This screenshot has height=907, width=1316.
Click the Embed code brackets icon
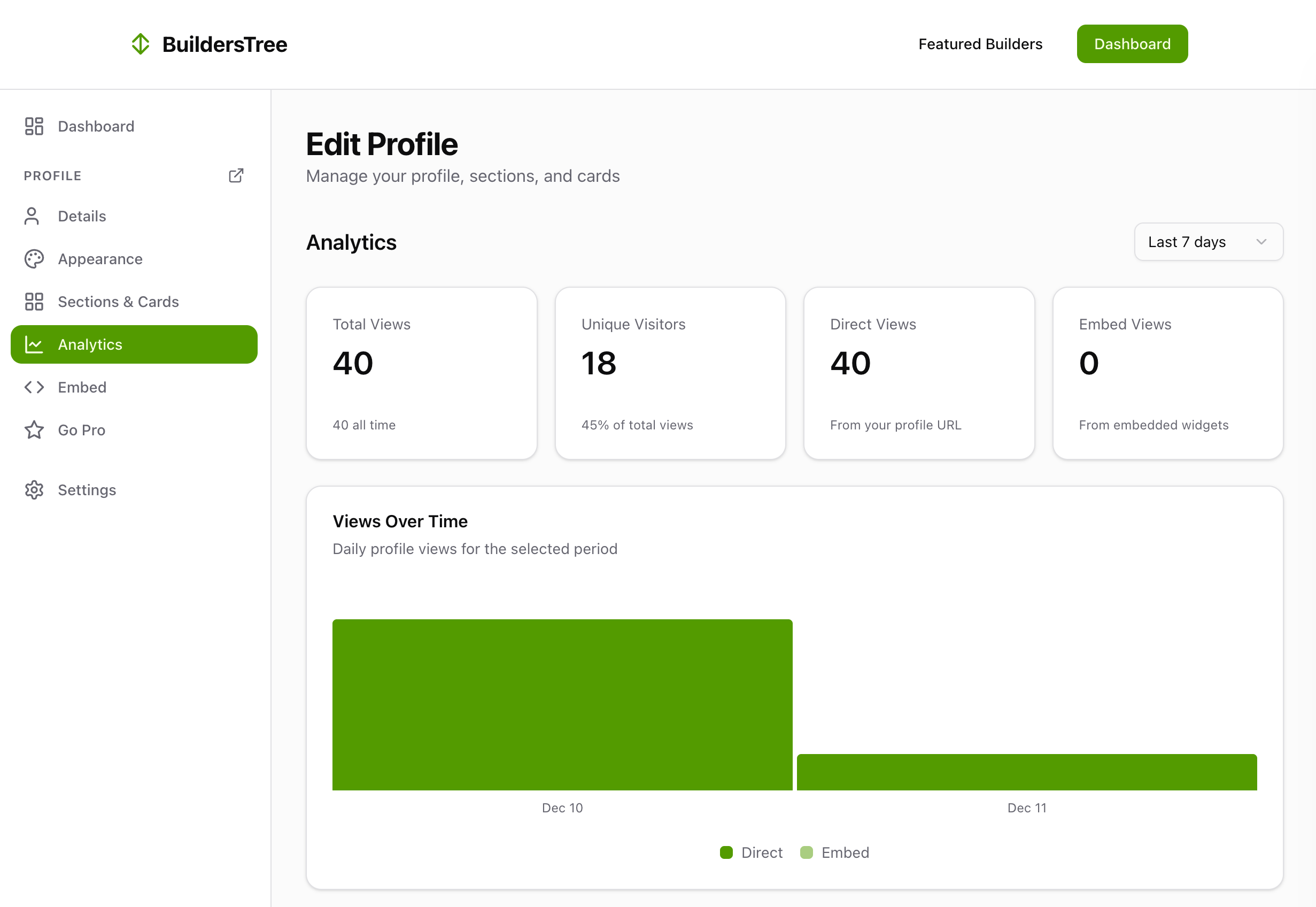coord(34,387)
